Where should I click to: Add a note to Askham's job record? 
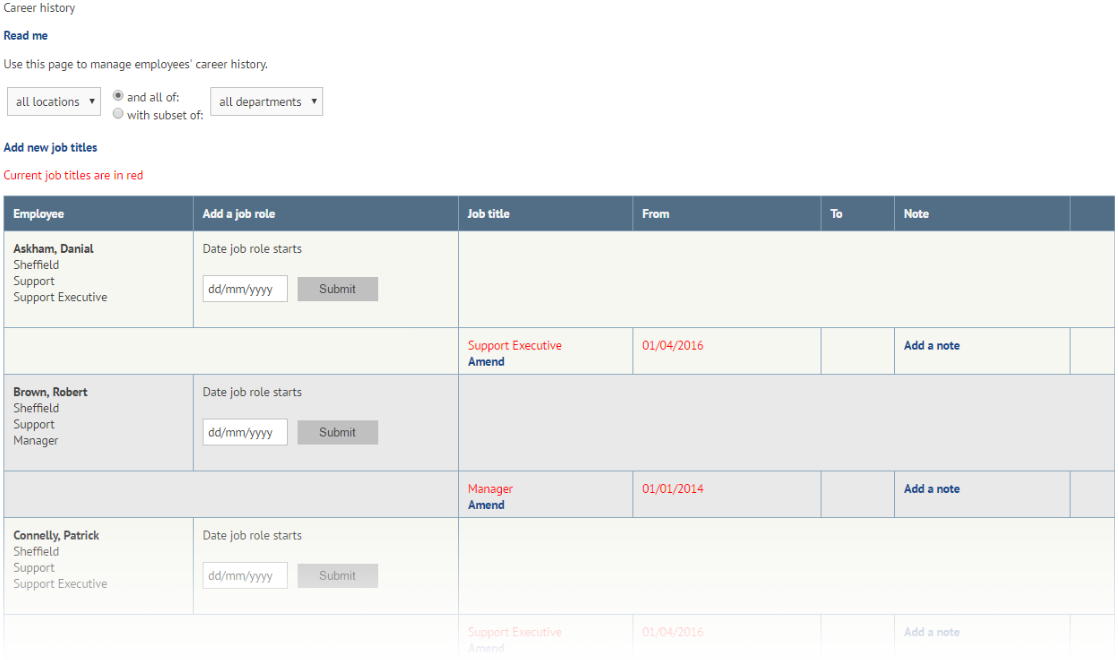931,345
